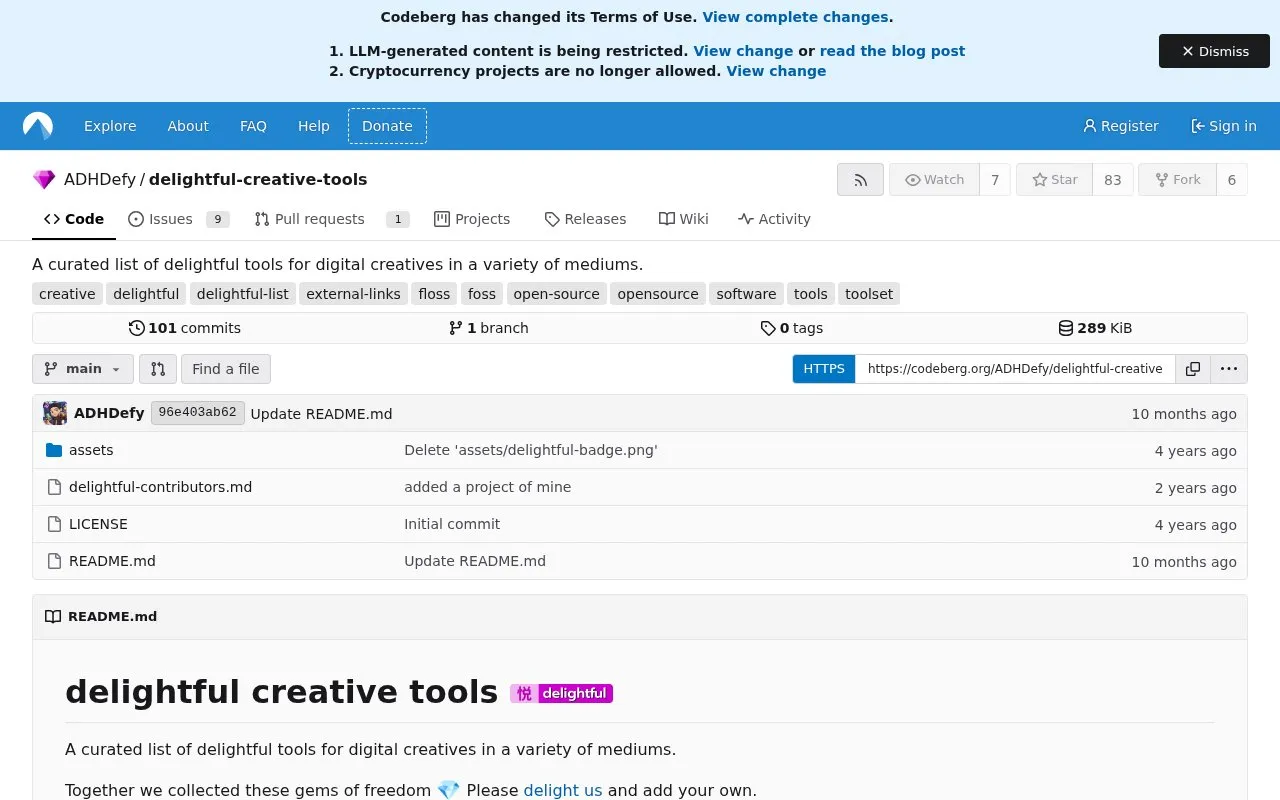Open the Projects tab
The height and width of the screenshot is (800, 1280).
[x=472, y=219]
